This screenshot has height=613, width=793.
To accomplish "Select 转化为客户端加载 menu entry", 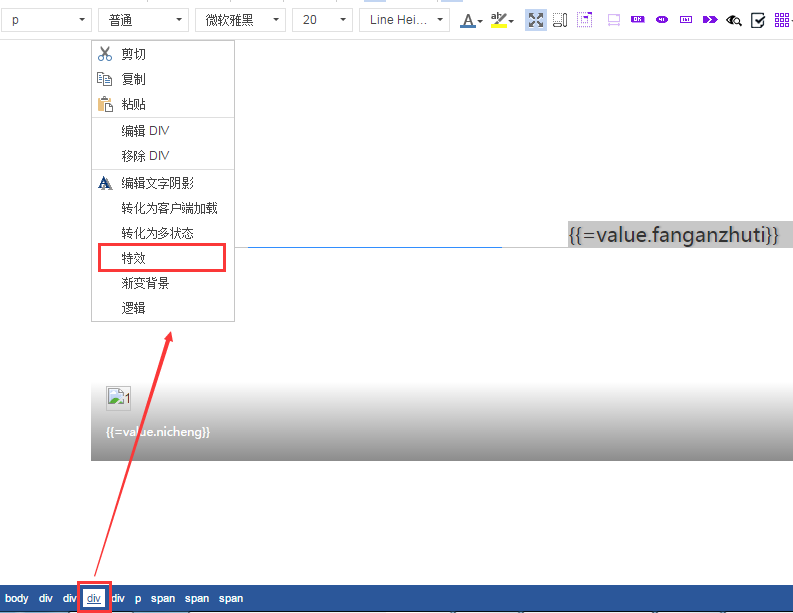I will tap(163, 208).
